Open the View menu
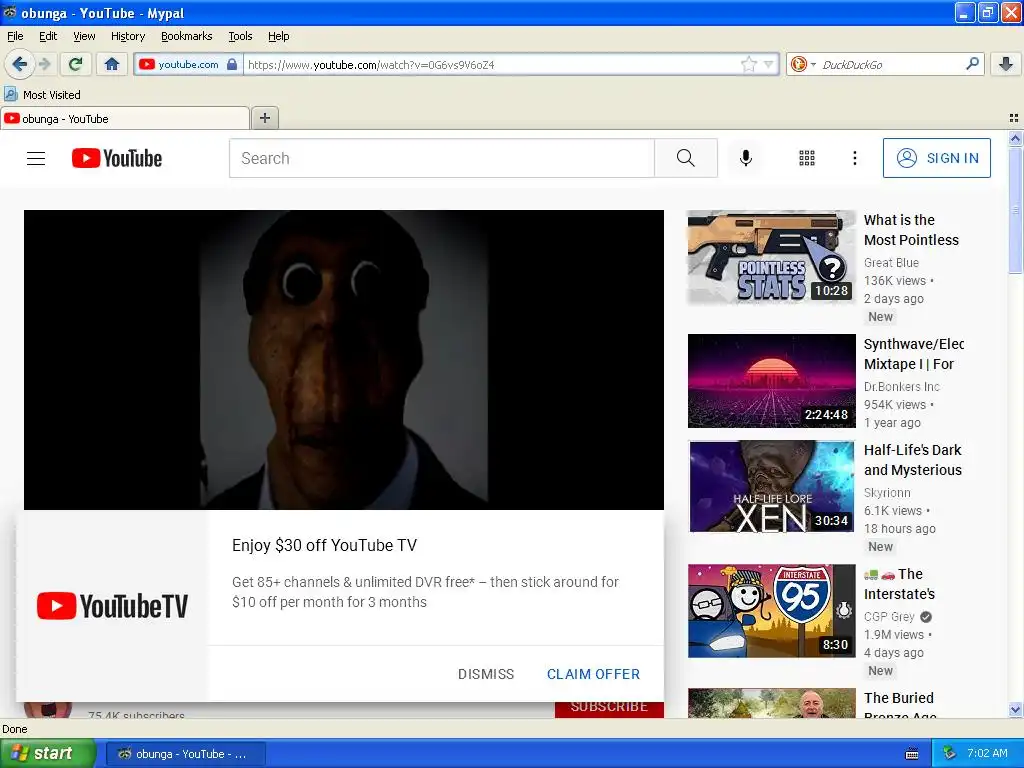Viewport: 1024px width, 768px height. pyautogui.click(x=84, y=37)
